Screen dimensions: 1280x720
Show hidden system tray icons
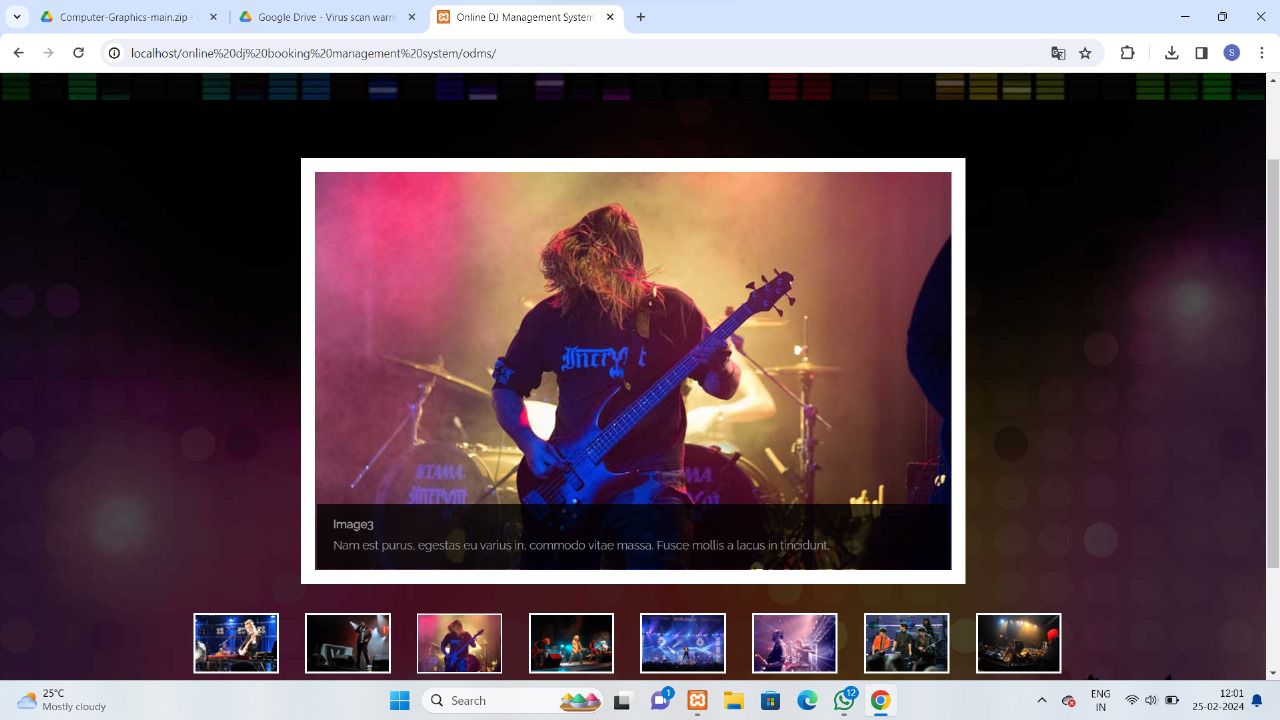click(x=1041, y=701)
